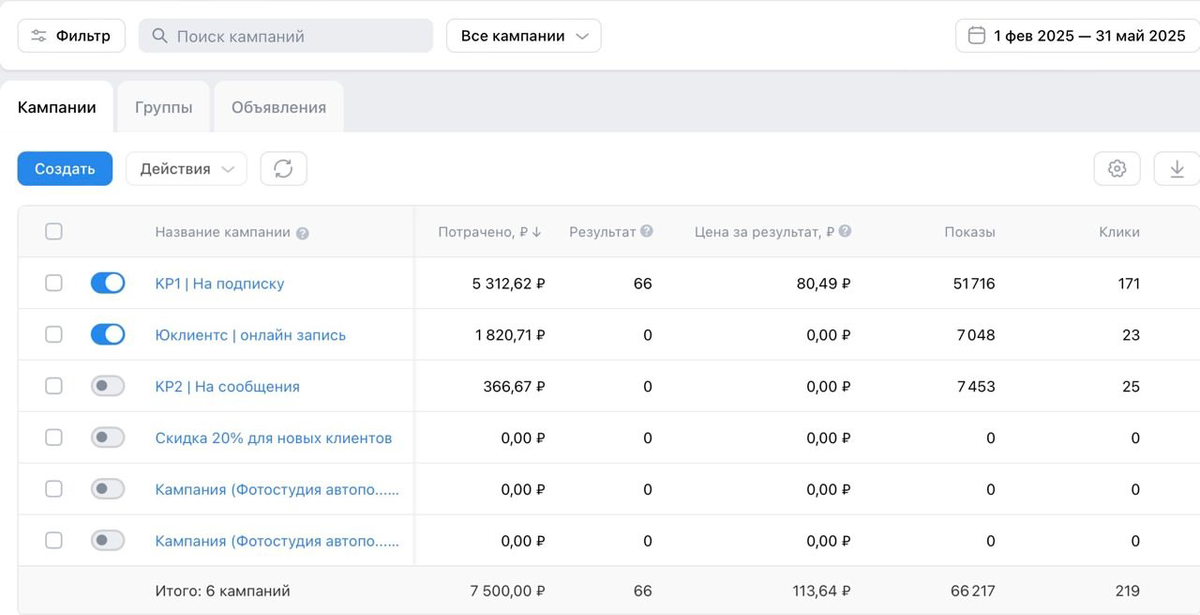Click the help icon near Название кампании
The height and width of the screenshot is (615, 1200).
[304, 231]
